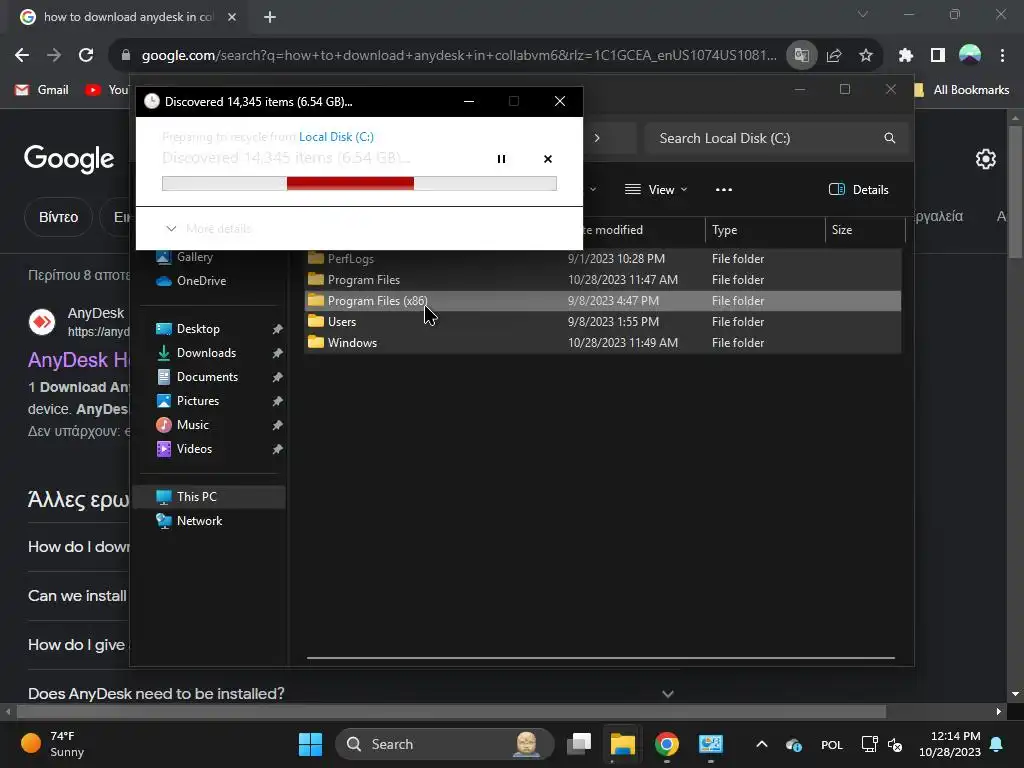Select the Program Files (x86) folder
This screenshot has height=768, width=1024.
603,300
